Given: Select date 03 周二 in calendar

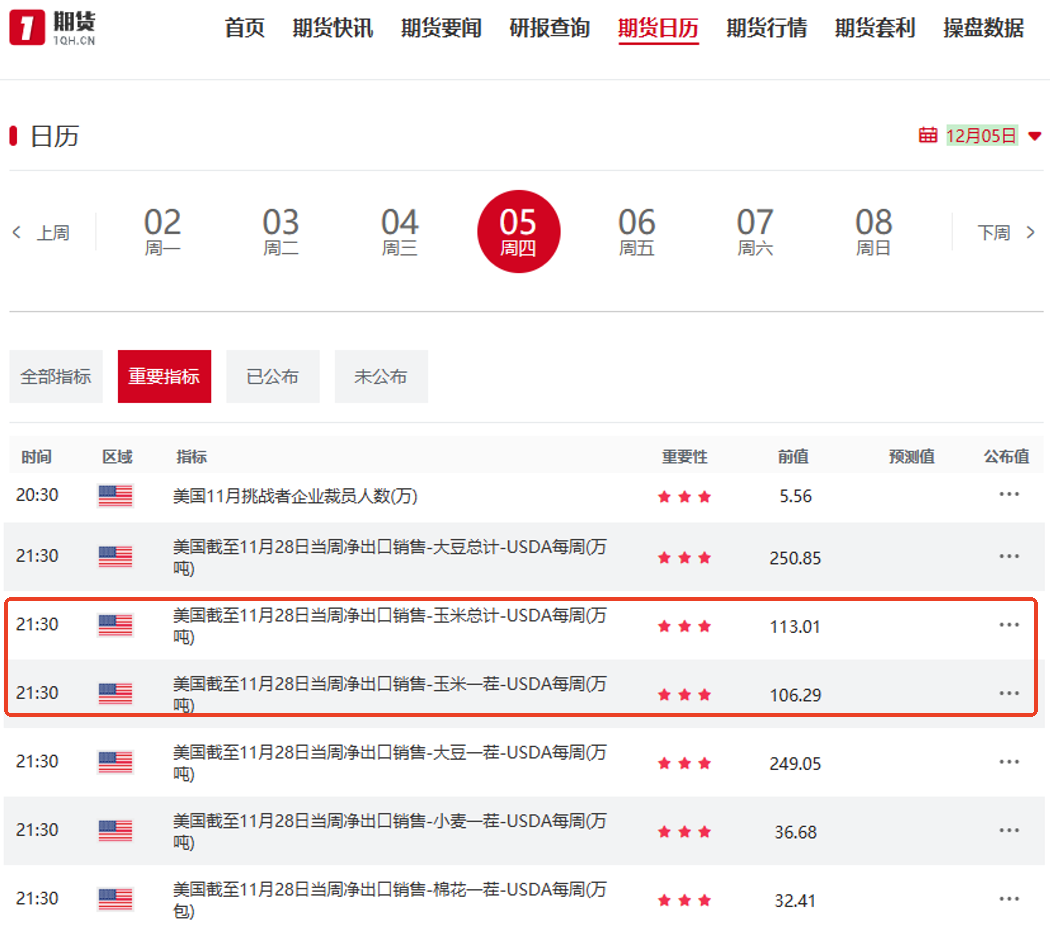Looking at the screenshot, I should [x=281, y=232].
